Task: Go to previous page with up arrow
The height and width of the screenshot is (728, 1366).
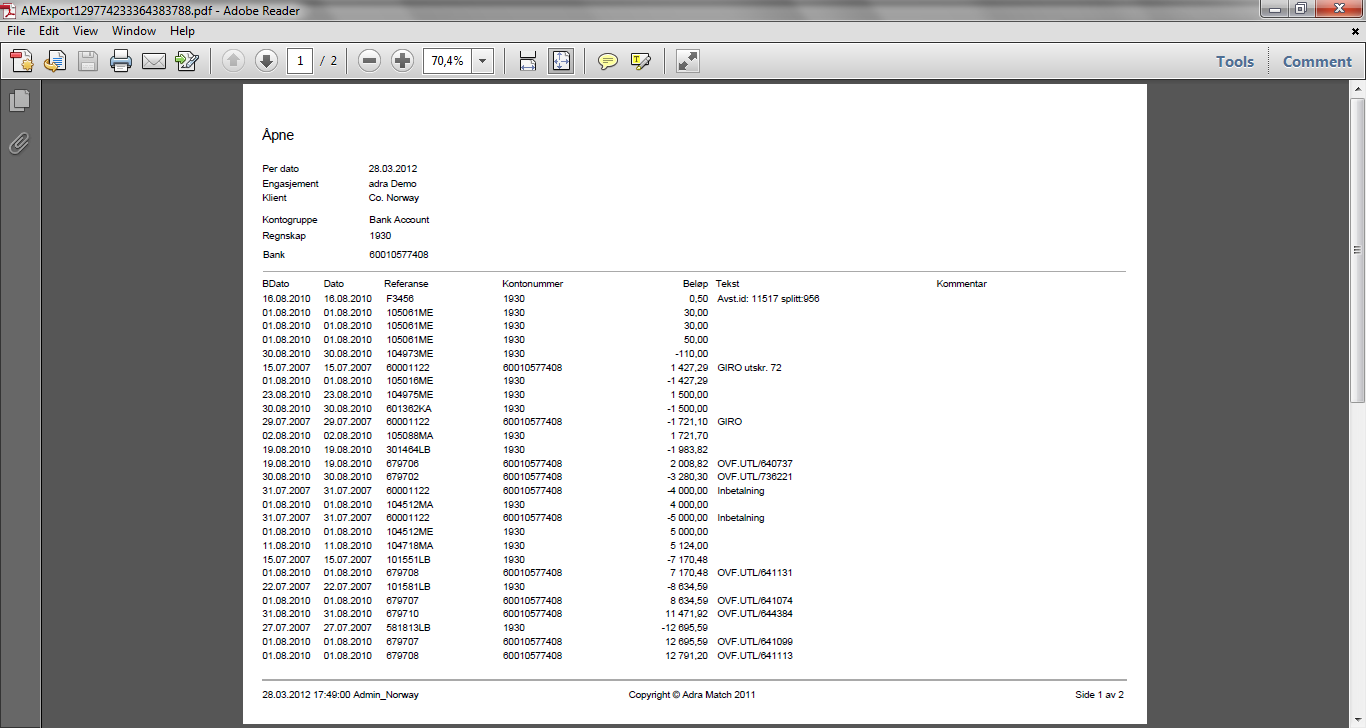Action: [233, 61]
